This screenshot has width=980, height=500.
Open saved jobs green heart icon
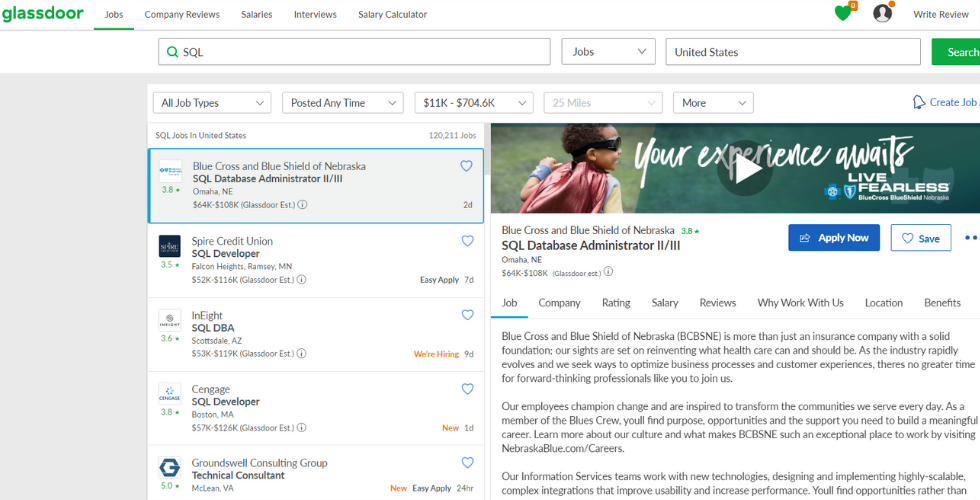click(844, 12)
